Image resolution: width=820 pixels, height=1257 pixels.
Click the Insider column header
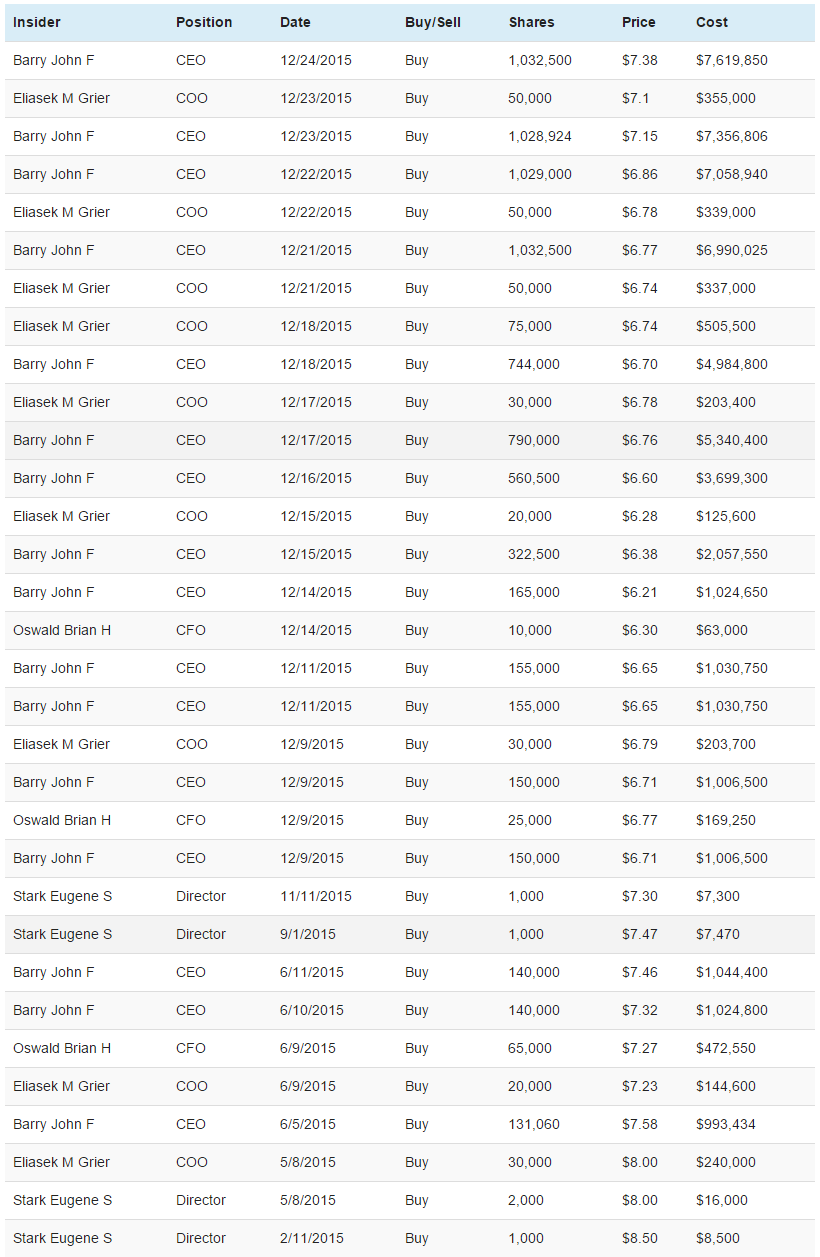37,22
